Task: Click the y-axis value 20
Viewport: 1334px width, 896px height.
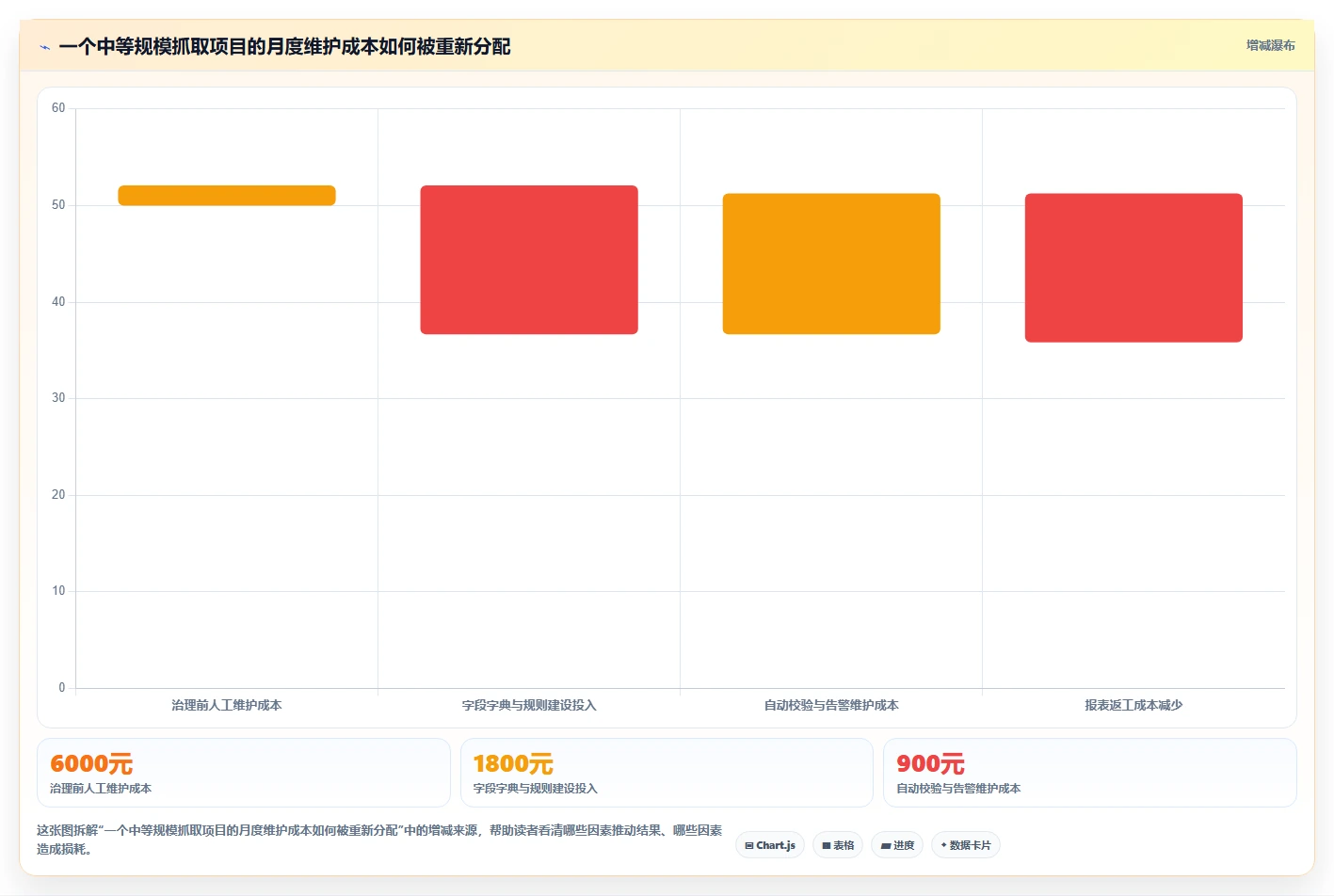Action: 58,495
